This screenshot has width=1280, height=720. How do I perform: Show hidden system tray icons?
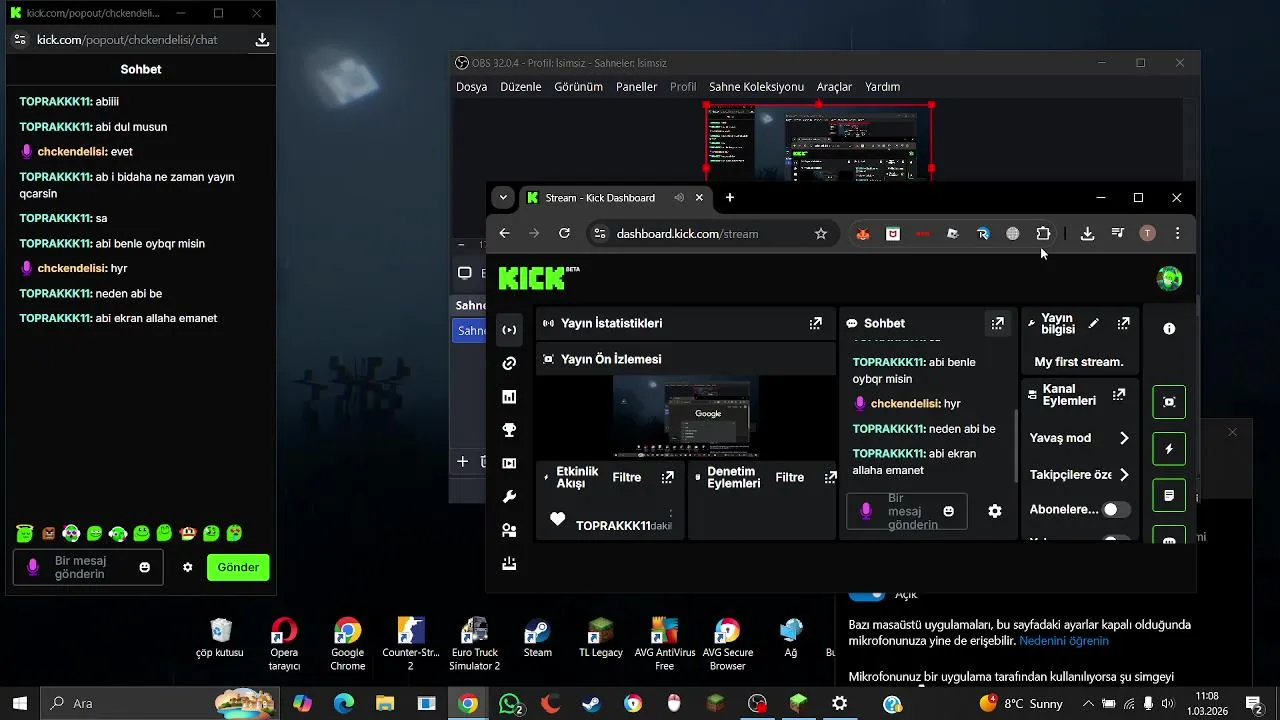(1088, 703)
